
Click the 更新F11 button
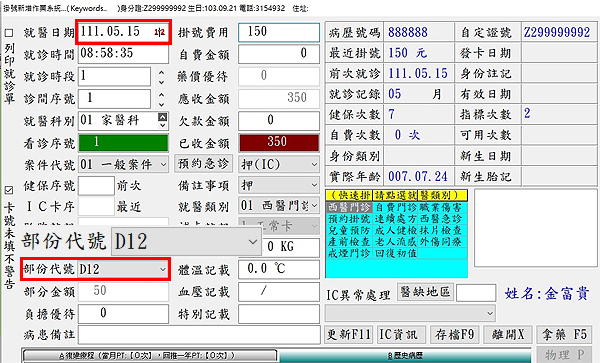pos(349,335)
